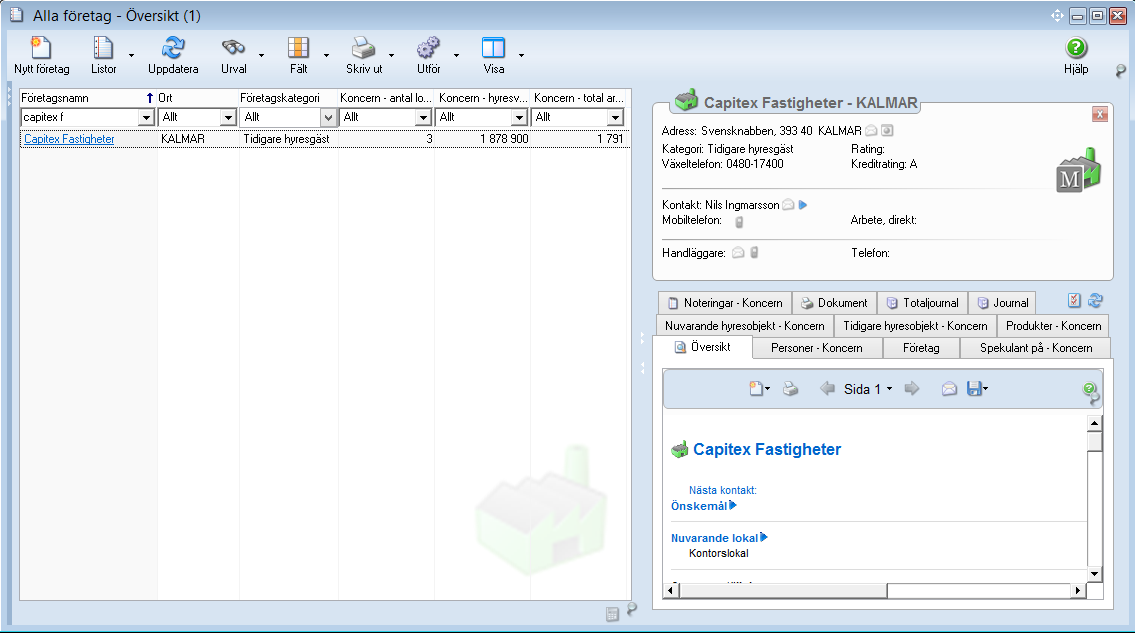Image resolution: width=1135 pixels, height=633 pixels.
Task: Expand the Listor dropdown arrow
Action: tap(131, 56)
